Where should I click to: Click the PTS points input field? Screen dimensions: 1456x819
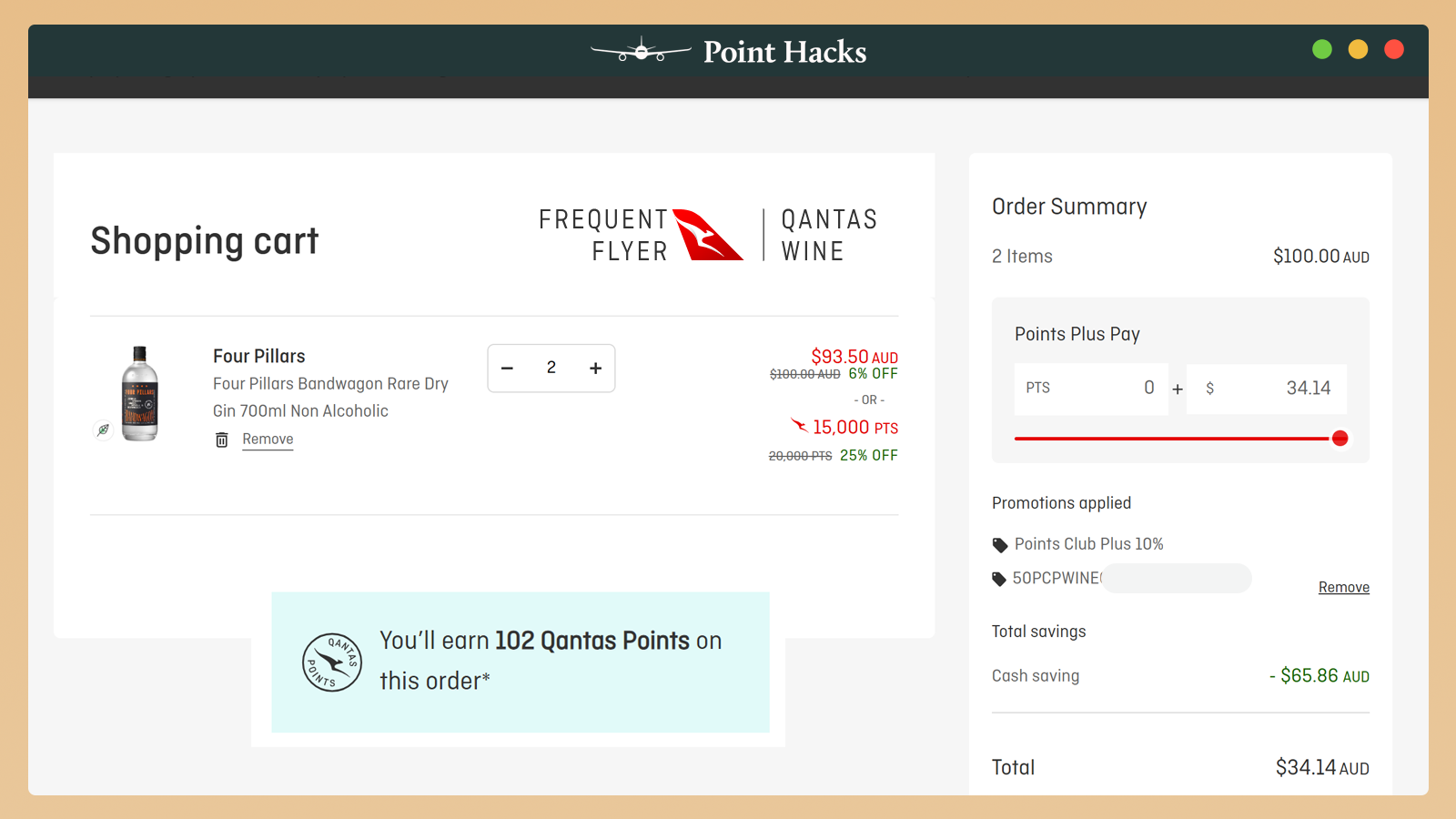(1091, 389)
